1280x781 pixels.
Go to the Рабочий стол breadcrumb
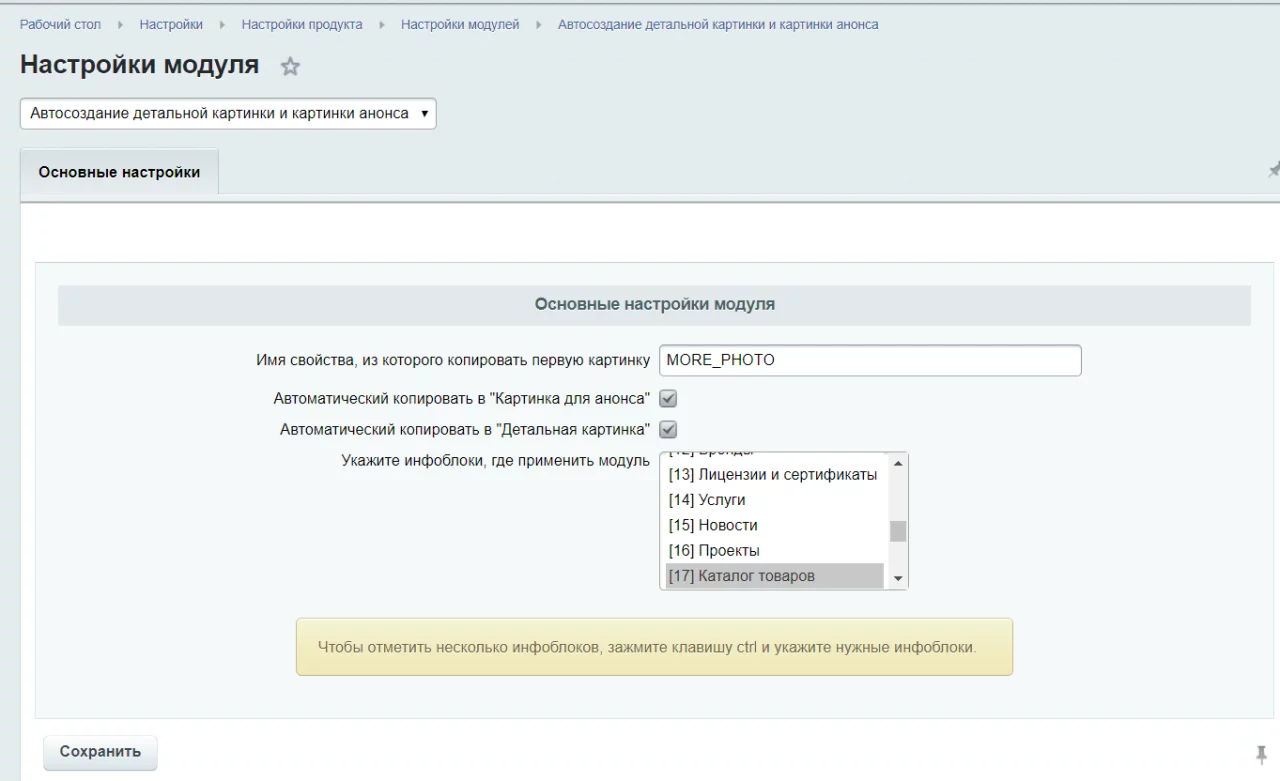(x=60, y=25)
